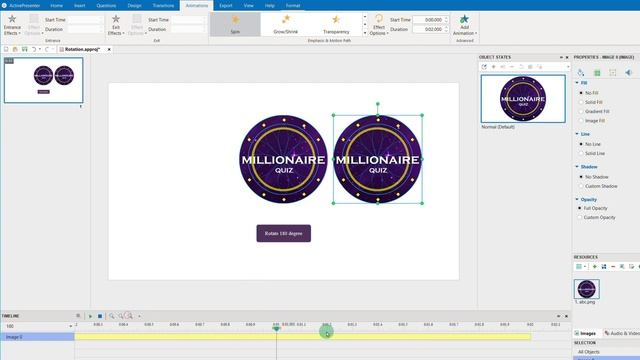The image size is (640, 360).
Task: Open the Export ribbon tab
Action: click(x=225, y=6)
